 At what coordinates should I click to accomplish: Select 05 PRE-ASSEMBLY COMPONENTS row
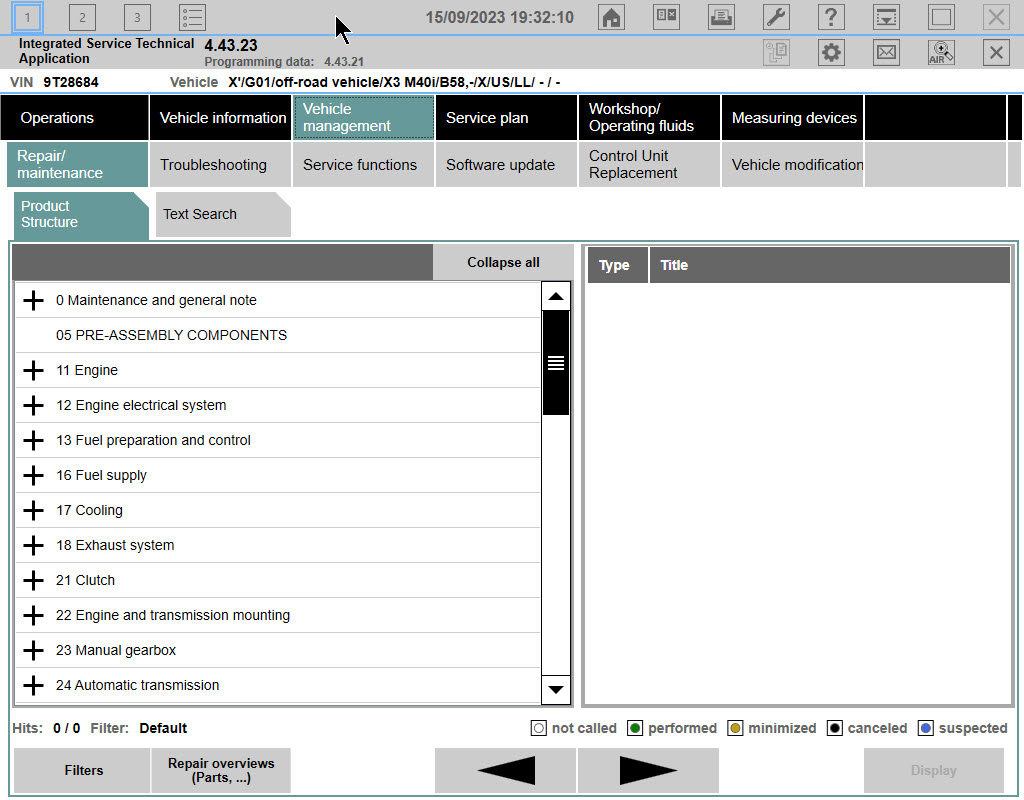278,335
